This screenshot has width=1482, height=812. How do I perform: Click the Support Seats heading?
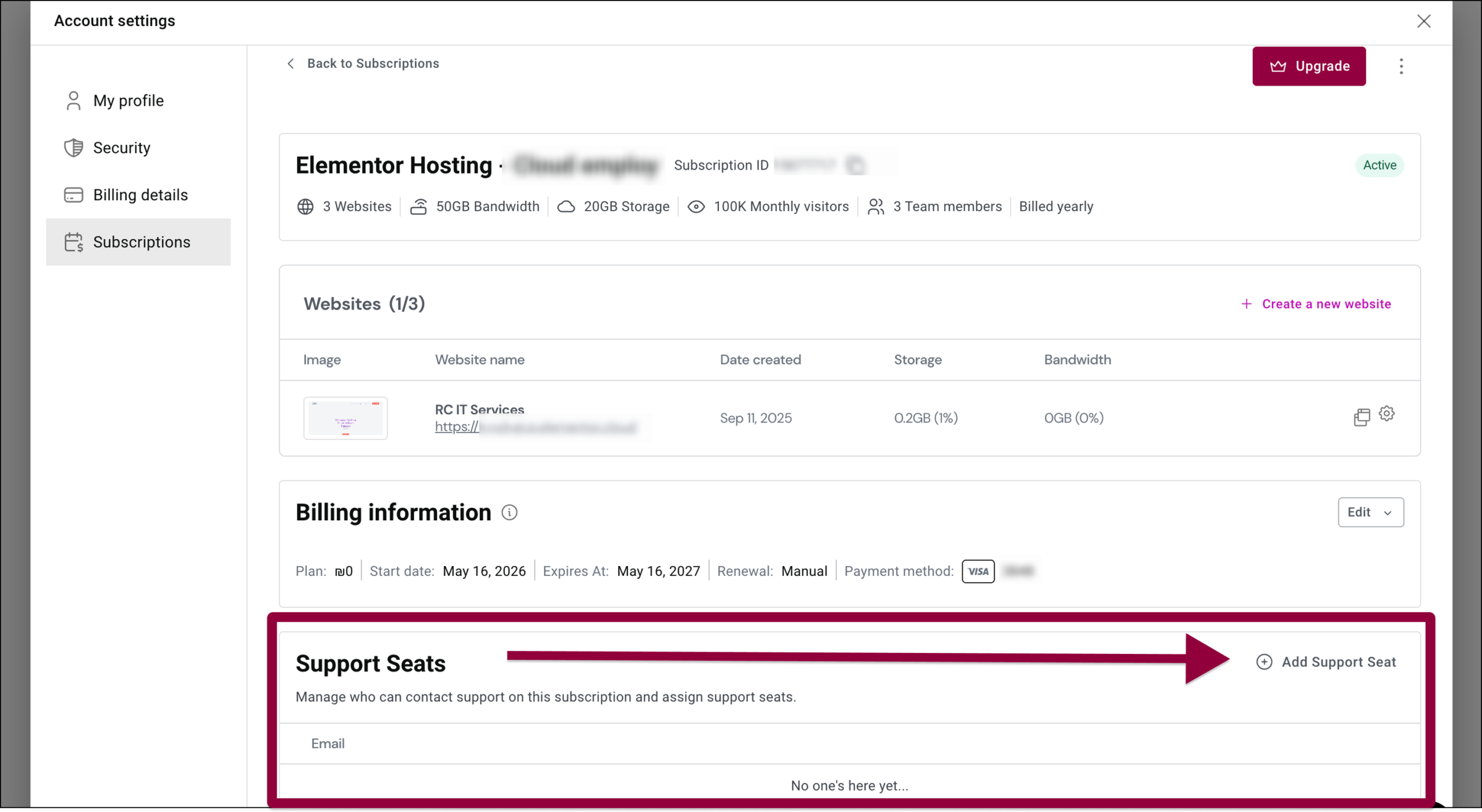pos(370,664)
